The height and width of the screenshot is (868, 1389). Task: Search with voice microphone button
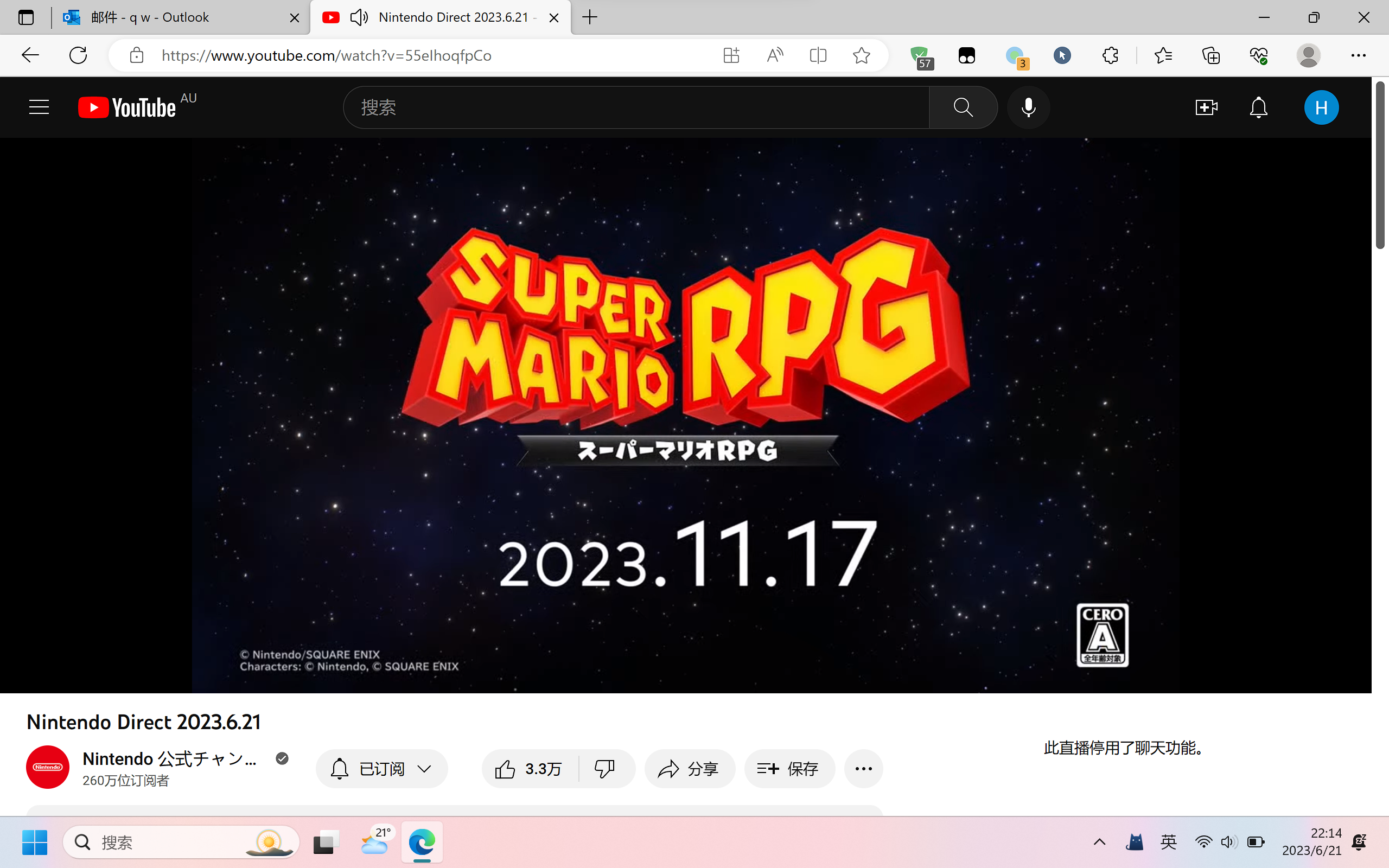(1029, 107)
